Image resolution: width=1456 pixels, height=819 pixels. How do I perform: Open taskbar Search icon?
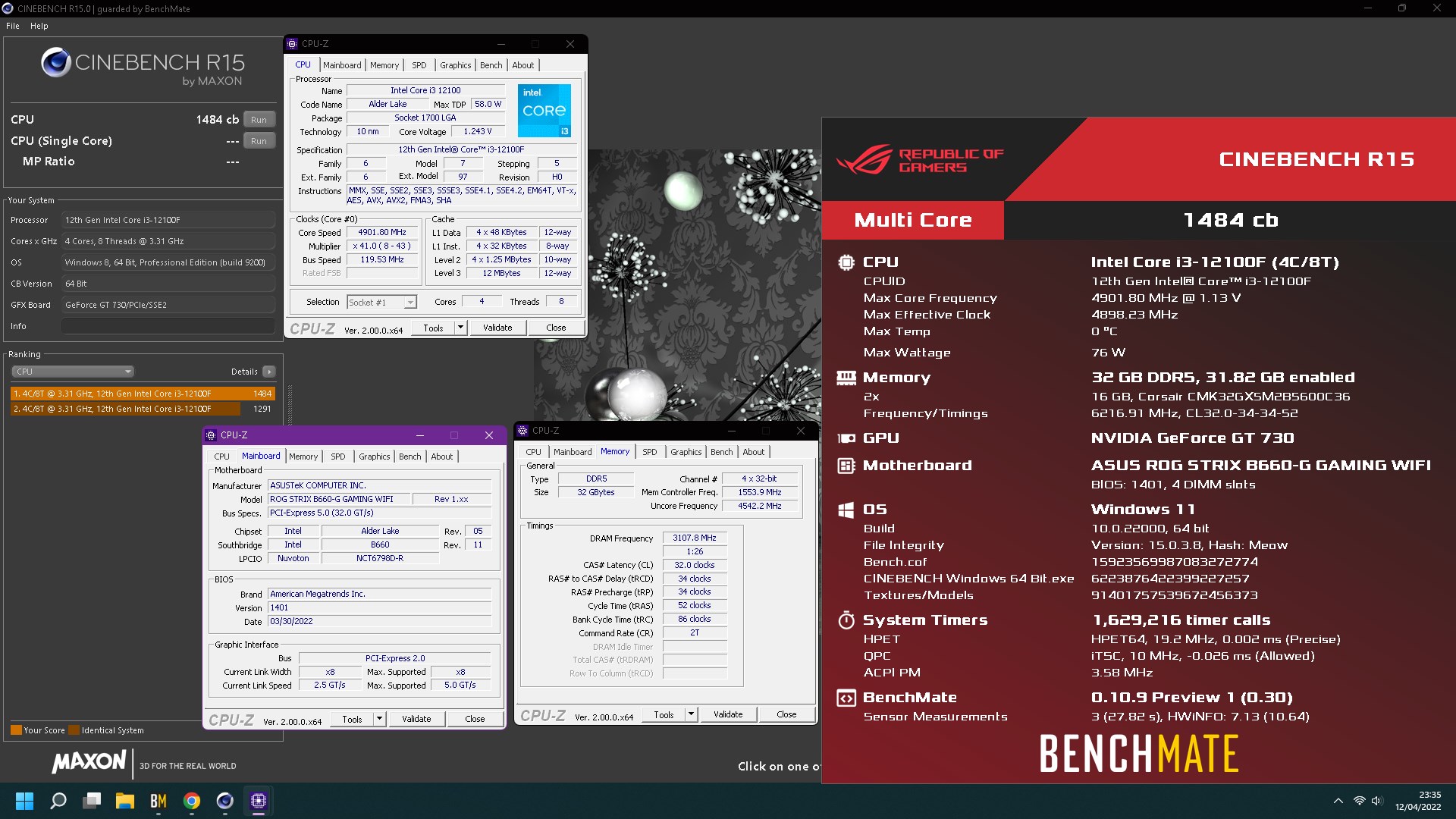(x=58, y=801)
